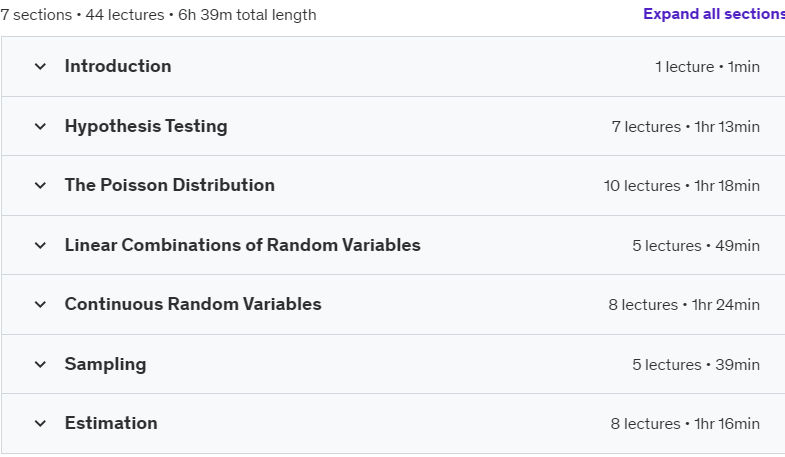Expand the Introduction section chevron

click(40, 67)
